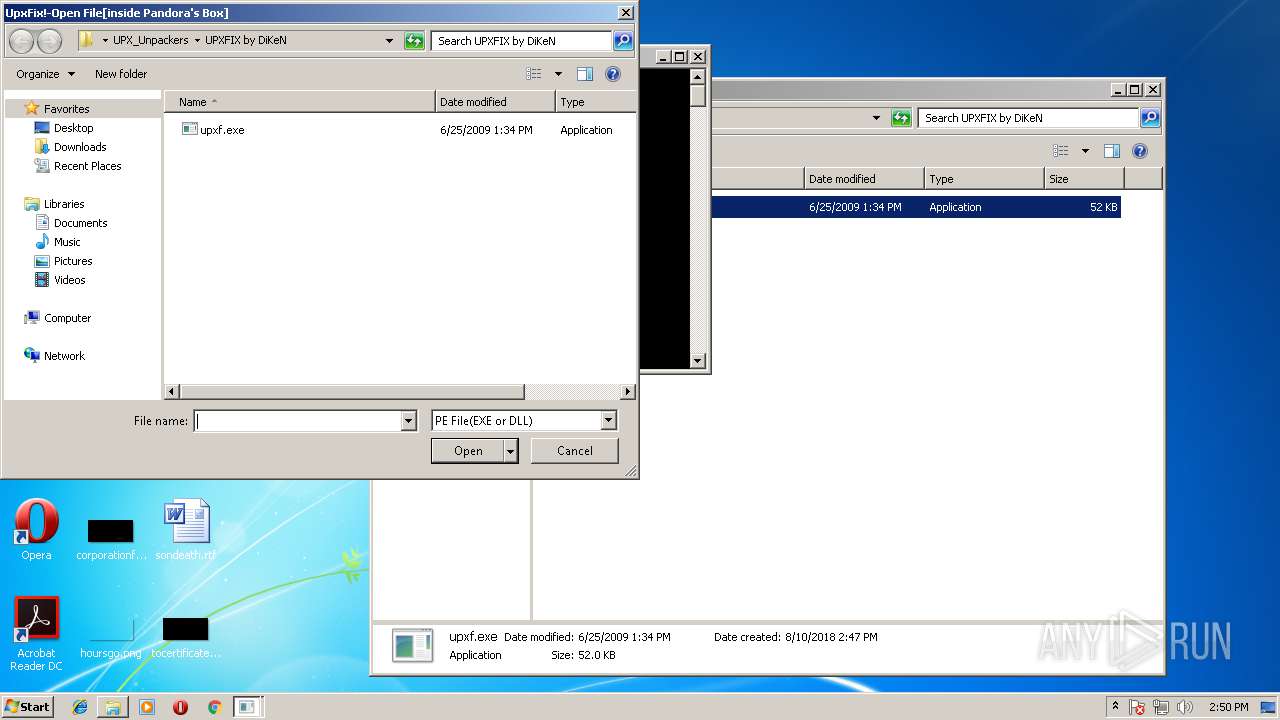The image size is (1280, 720).
Task: Expand UPX_Unpackers breadcrumb arrow
Action: click(x=197, y=41)
